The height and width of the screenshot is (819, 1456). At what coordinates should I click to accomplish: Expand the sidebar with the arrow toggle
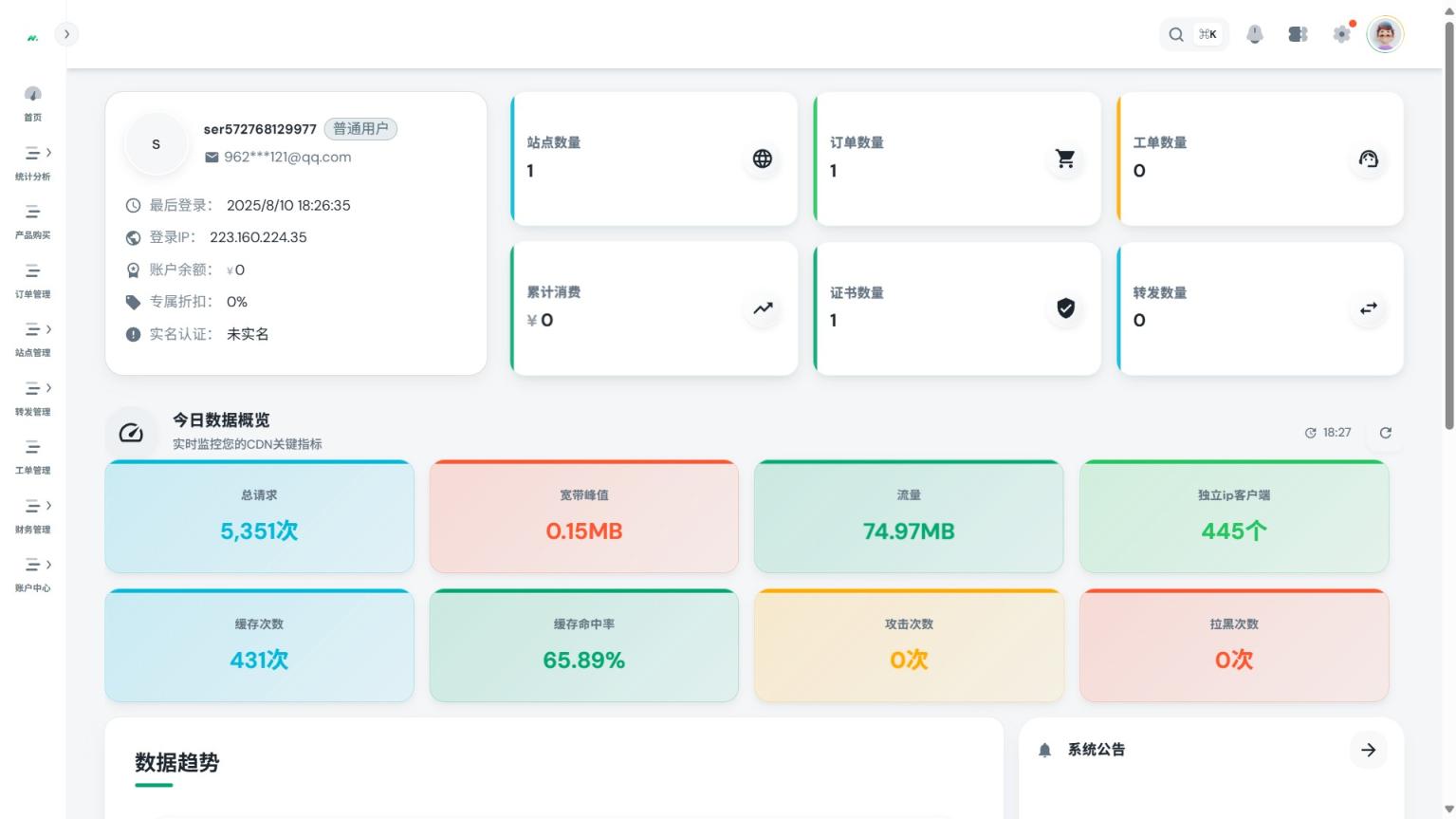coord(66,34)
